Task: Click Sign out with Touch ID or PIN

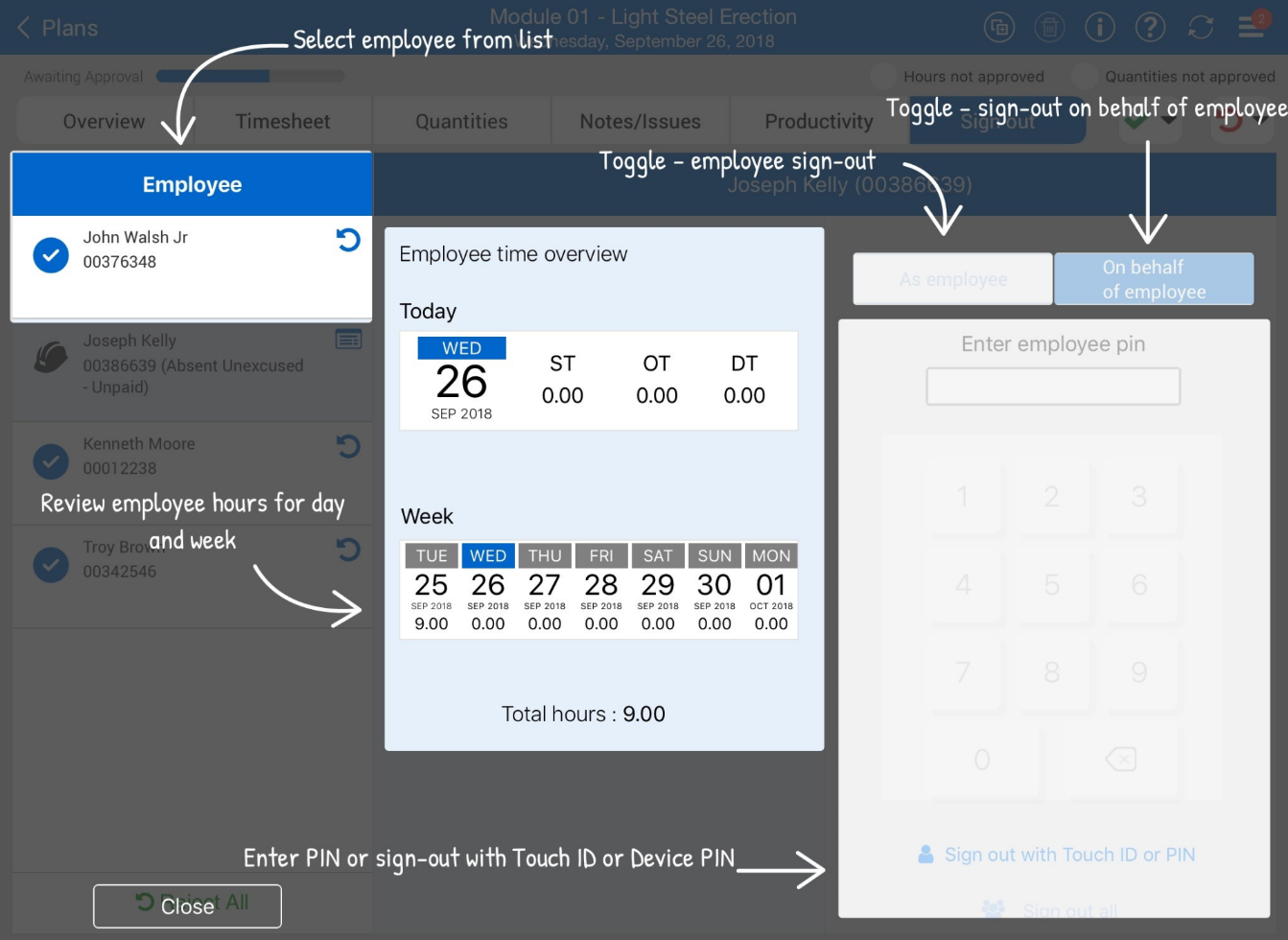Action: pos(1057,855)
